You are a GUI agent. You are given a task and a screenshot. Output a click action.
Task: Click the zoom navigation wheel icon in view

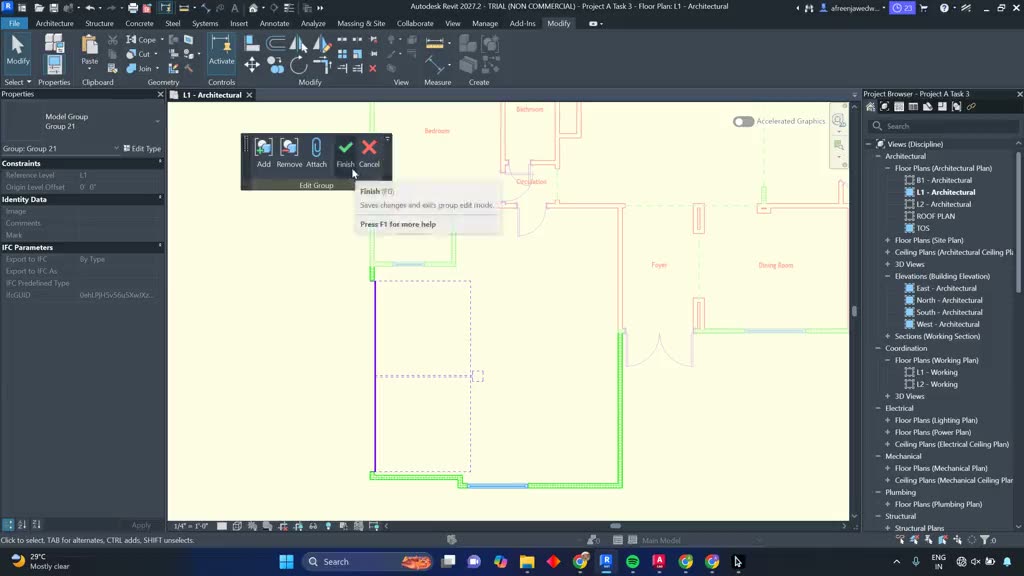(x=839, y=120)
